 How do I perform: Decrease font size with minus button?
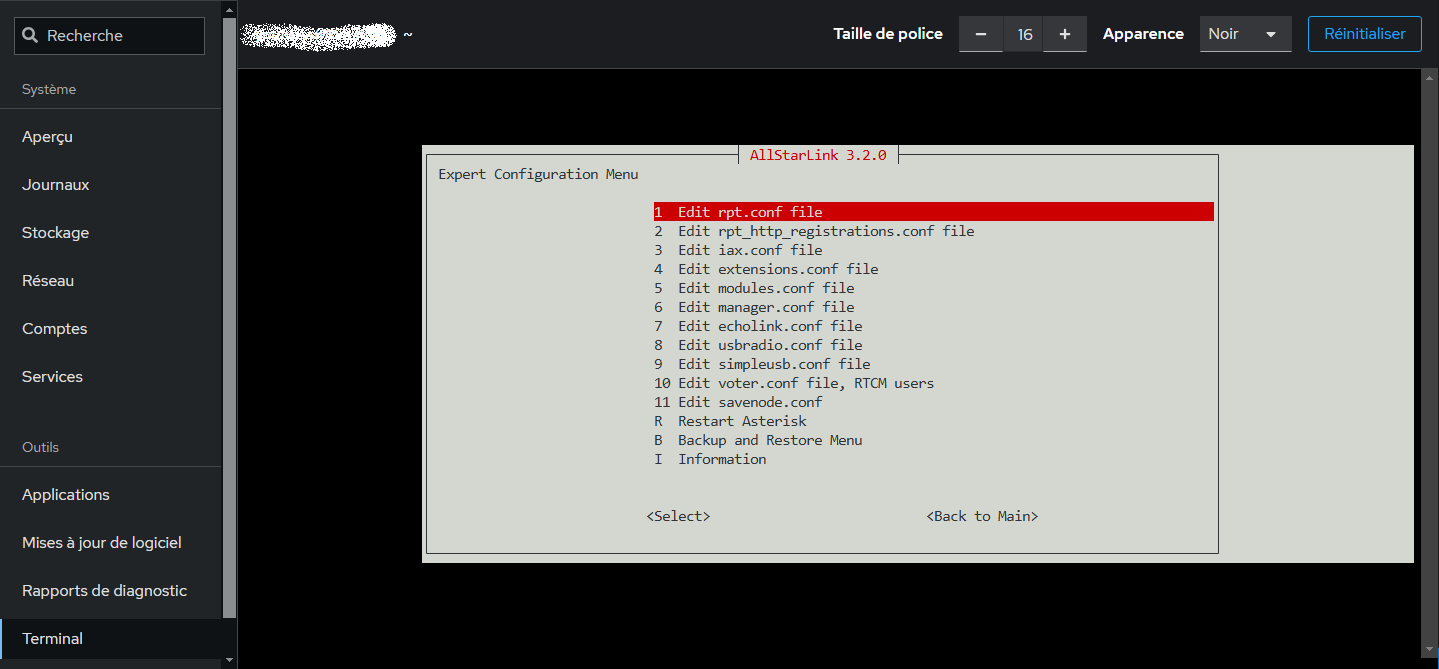pyautogui.click(x=981, y=34)
